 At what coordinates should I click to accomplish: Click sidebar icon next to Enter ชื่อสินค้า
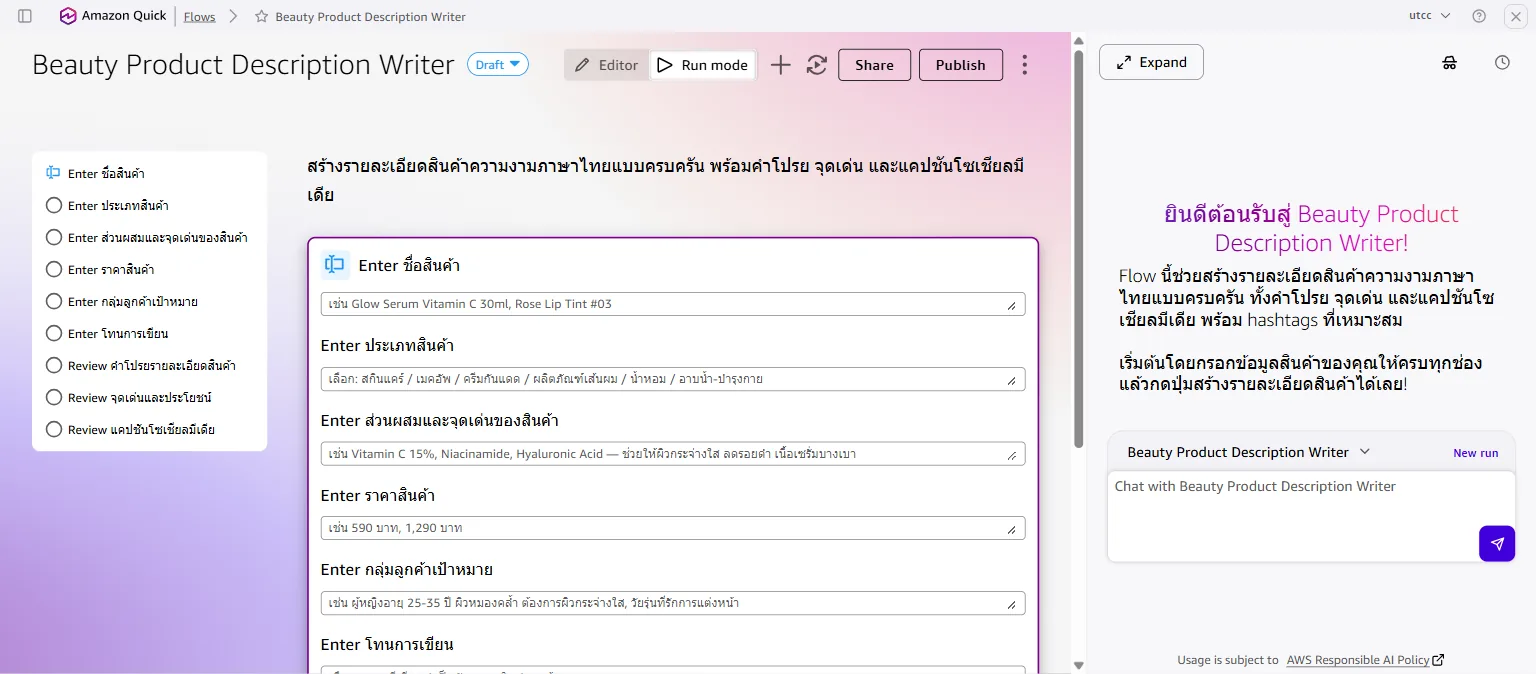54,173
